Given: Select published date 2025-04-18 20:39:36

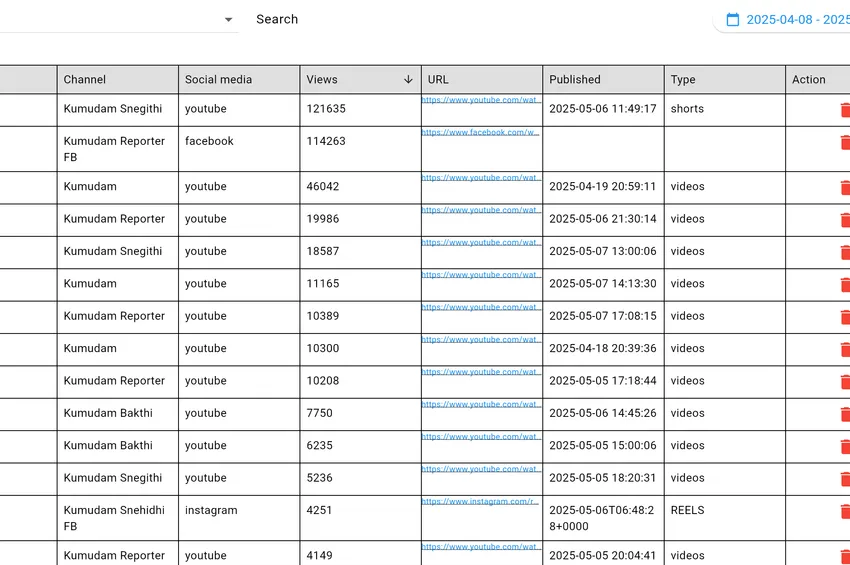Looking at the screenshot, I should pos(602,348).
